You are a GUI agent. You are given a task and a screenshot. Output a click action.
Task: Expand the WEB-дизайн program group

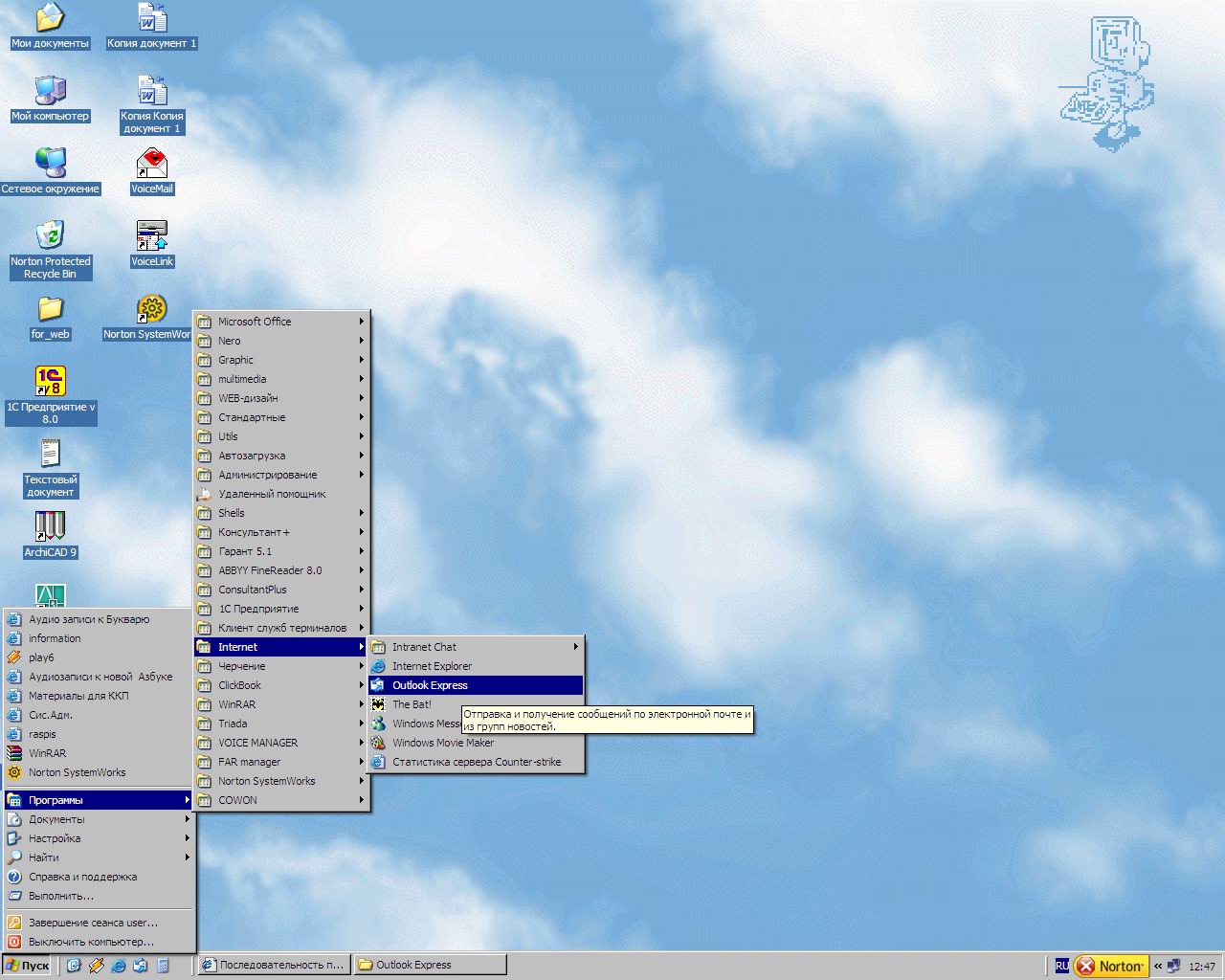click(281, 398)
